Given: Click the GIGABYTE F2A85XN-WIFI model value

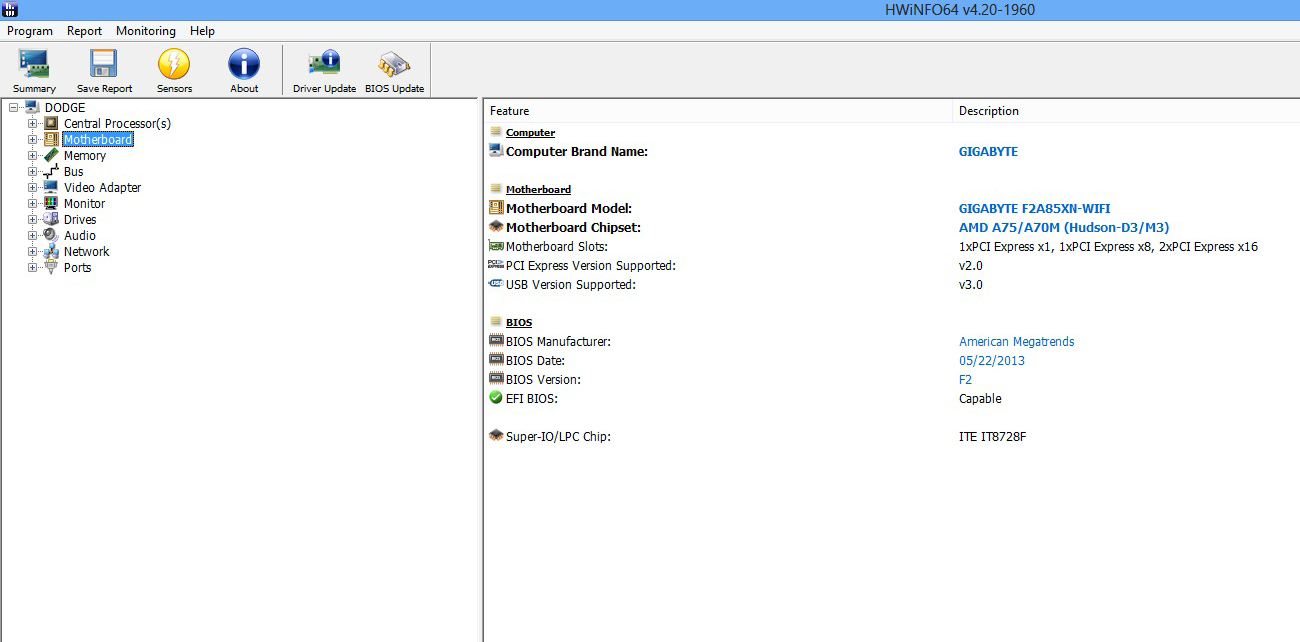Looking at the screenshot, I should coord(1034,208).
